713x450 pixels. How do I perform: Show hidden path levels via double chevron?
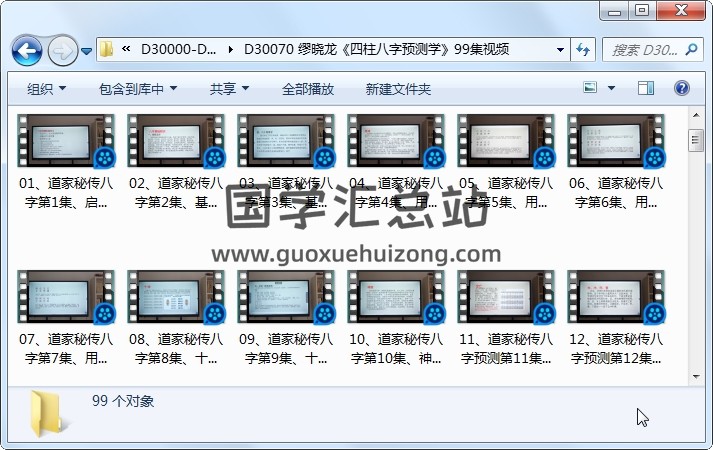coord(126,49)
